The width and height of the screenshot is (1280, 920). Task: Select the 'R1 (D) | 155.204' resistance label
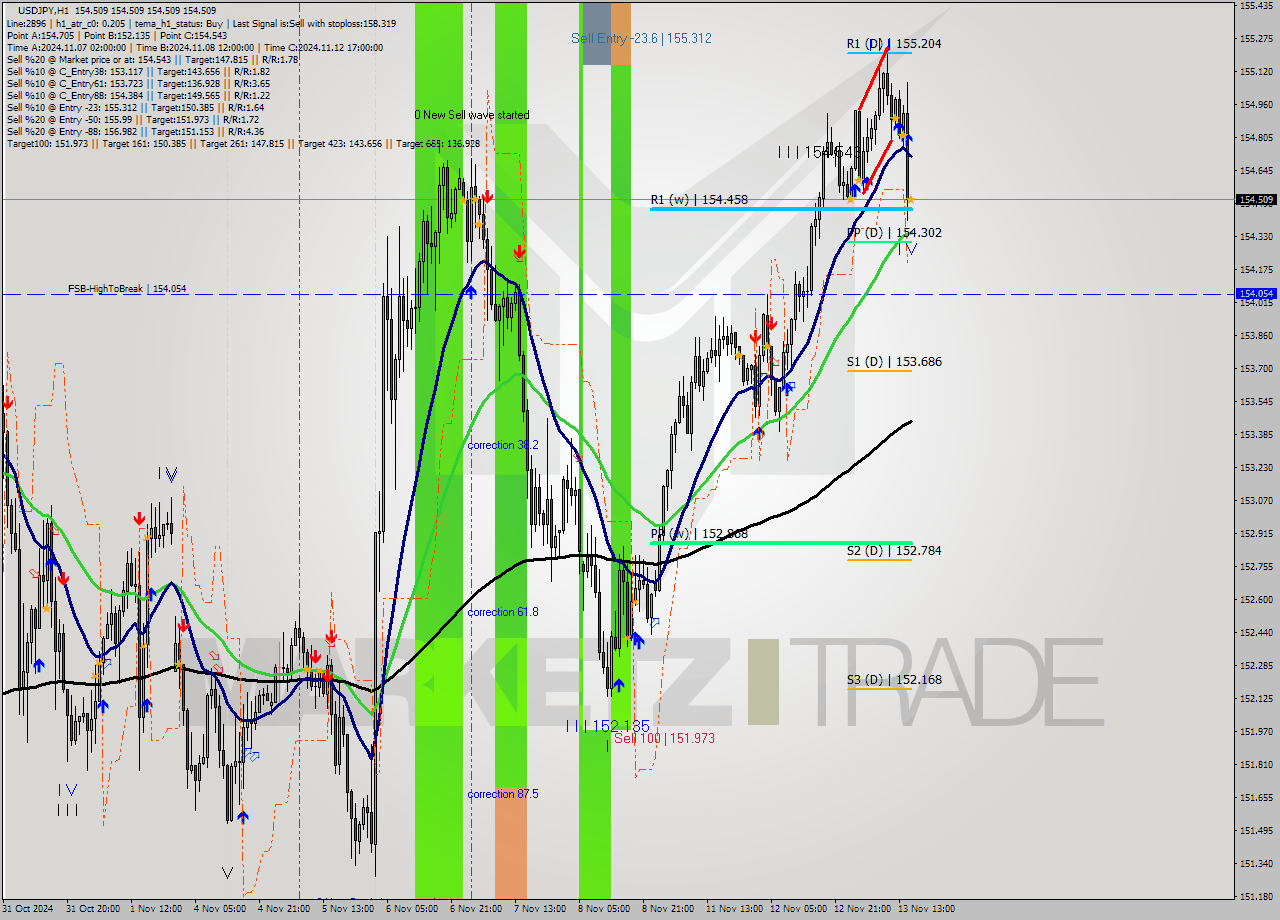coord(893,44)
